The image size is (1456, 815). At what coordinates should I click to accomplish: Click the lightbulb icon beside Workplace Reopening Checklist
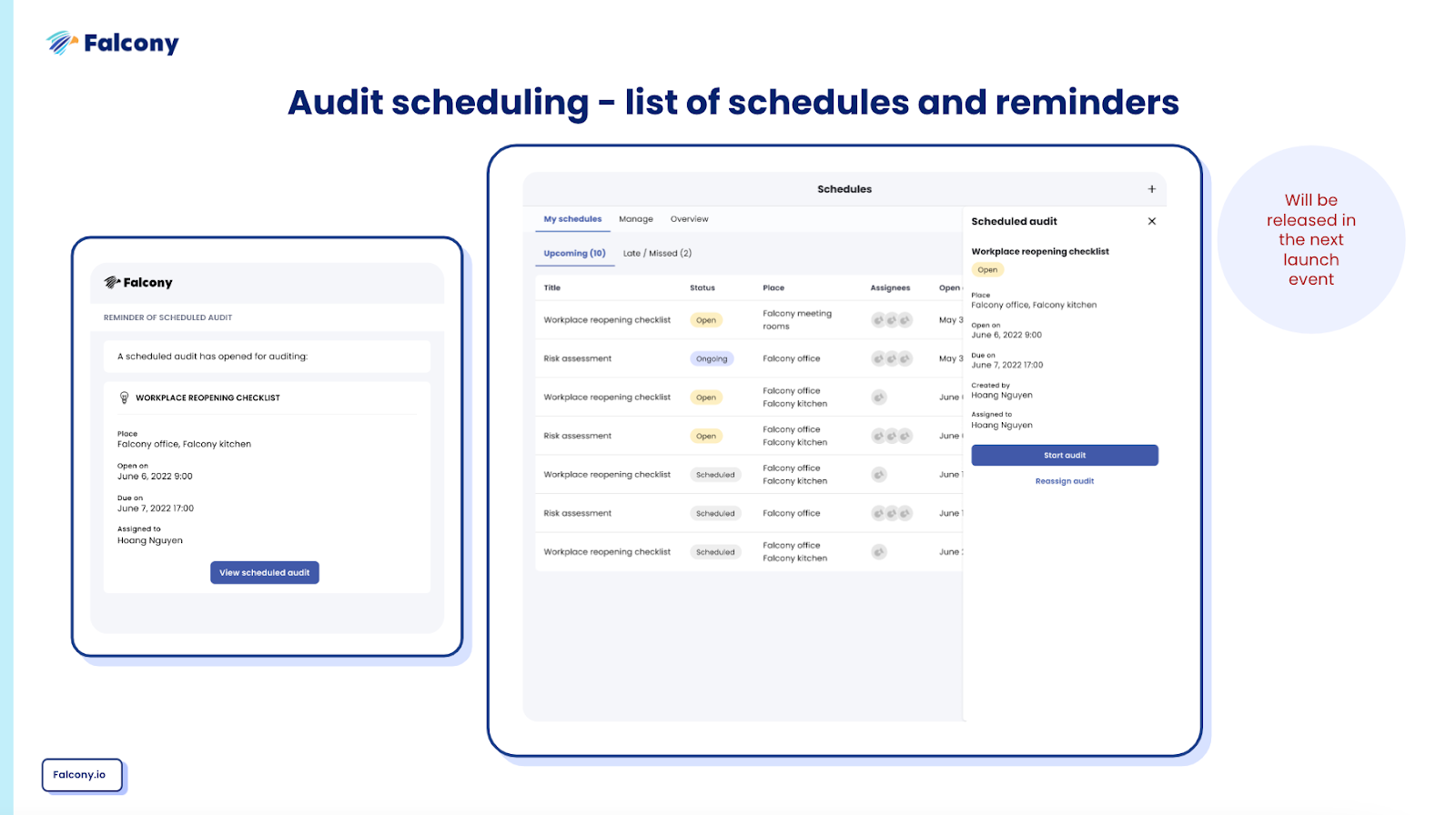tap(125, 397)
